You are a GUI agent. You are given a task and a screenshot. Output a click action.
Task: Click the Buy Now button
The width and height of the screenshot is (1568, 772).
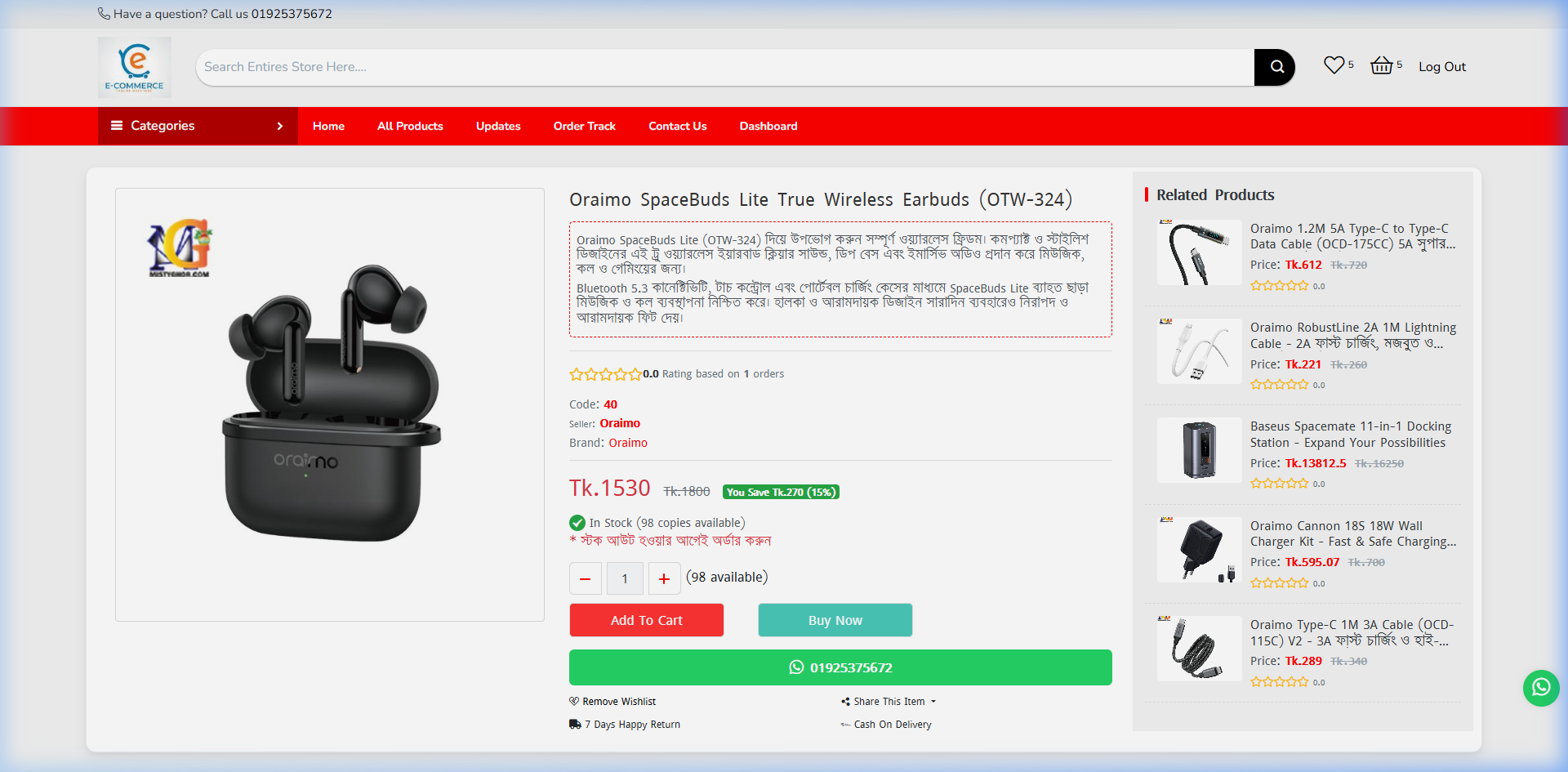[x=835, y=619]
